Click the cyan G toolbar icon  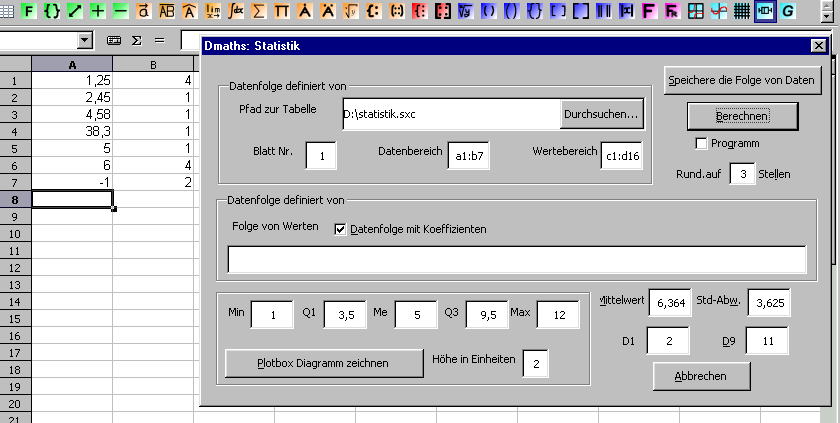pyautogui.click(x=789, y=11)
